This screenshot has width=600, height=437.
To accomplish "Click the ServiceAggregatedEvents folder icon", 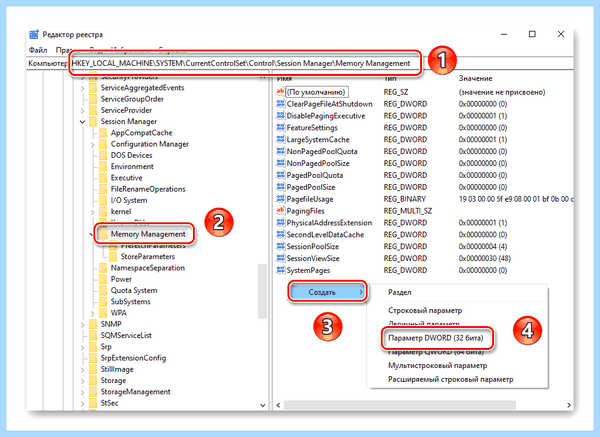I will 93,88.
